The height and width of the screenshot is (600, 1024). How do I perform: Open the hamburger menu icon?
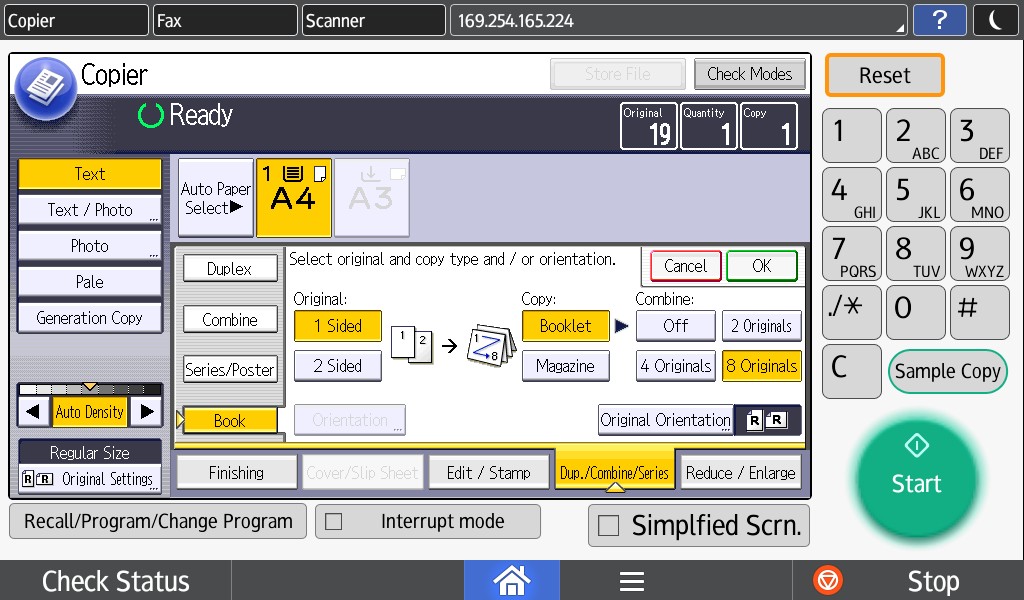[631, 581]
